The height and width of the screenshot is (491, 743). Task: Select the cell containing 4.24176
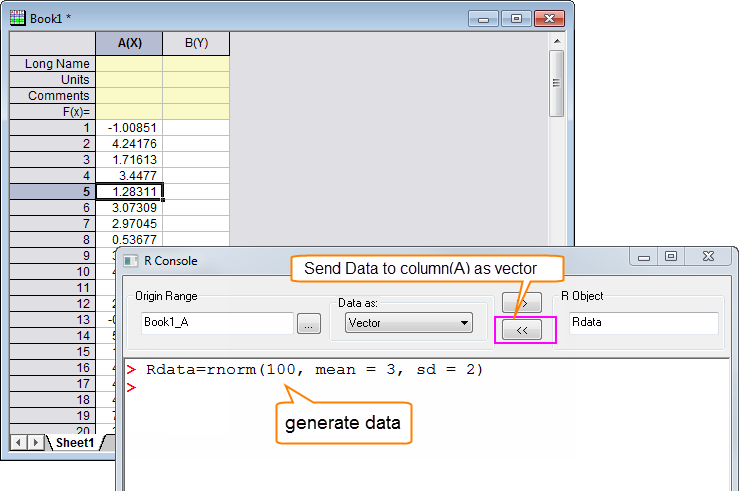tap(129, 144)
